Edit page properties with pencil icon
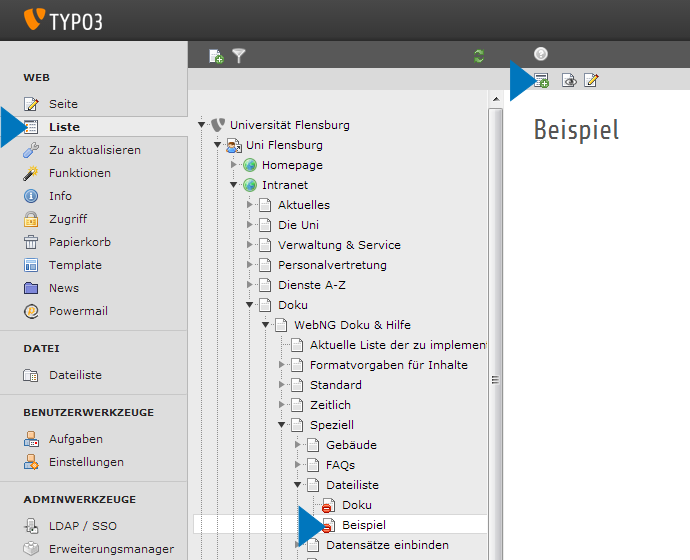The height and width of the screenshot is (560, 690). pos(592,81)
